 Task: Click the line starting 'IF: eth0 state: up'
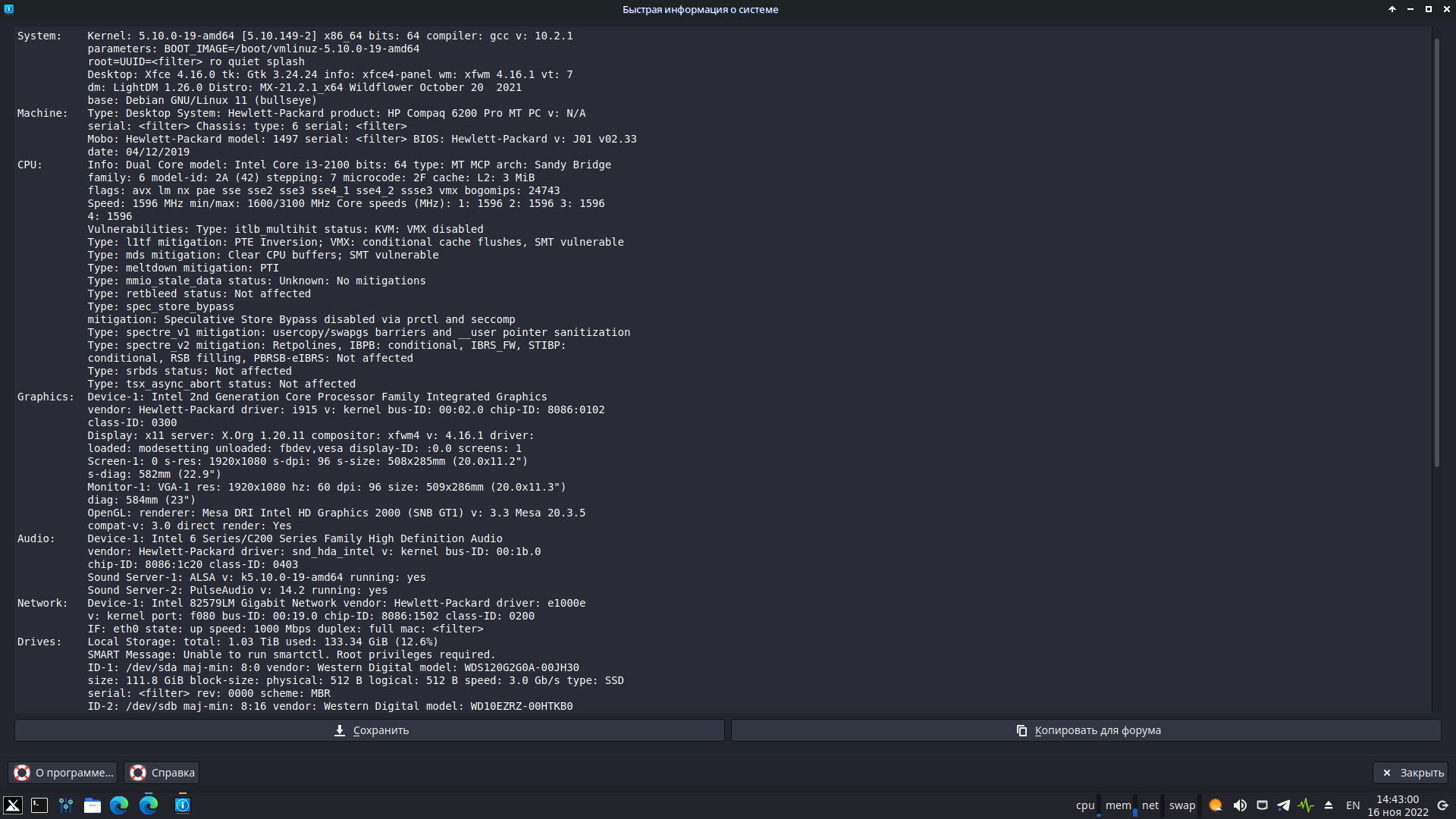tap(285, 629)
